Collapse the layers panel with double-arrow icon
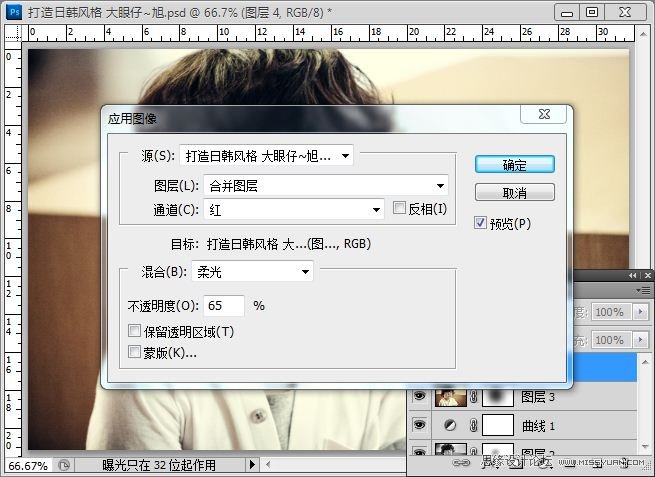Image resolution: width=655 pixels, height=477 pixels. point(632,275)
